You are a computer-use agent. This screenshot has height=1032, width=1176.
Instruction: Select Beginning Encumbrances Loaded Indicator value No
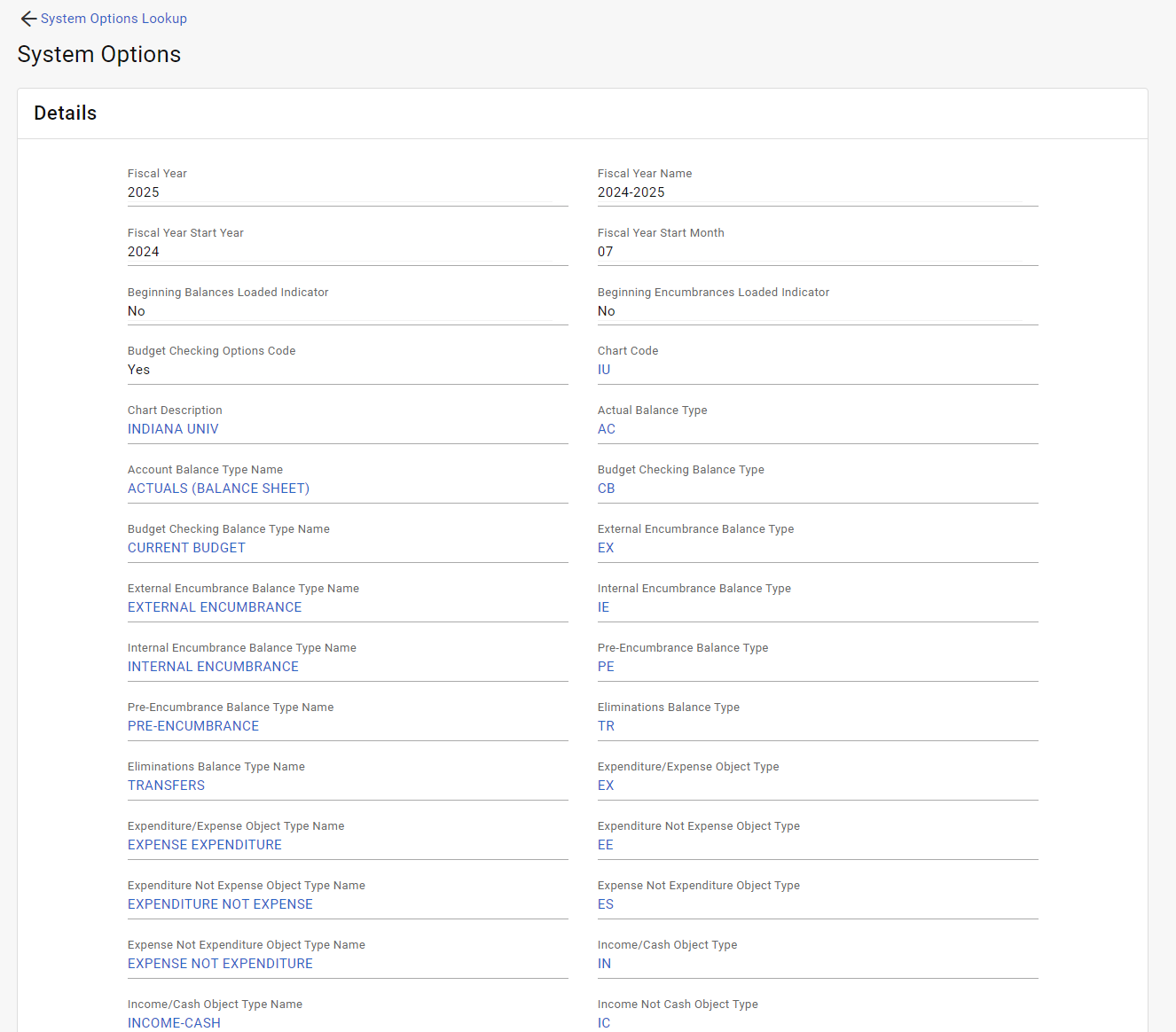click(x=607, y=311)
